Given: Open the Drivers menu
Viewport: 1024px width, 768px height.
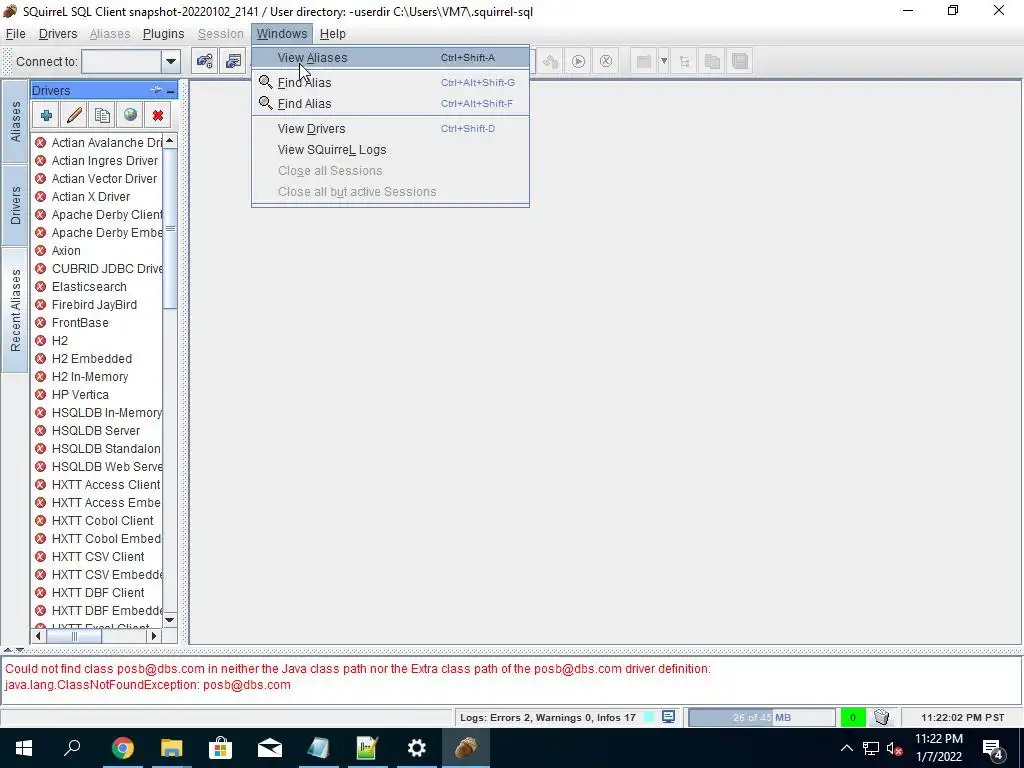Looking at the screenshot, I should [x=57, y=34].
